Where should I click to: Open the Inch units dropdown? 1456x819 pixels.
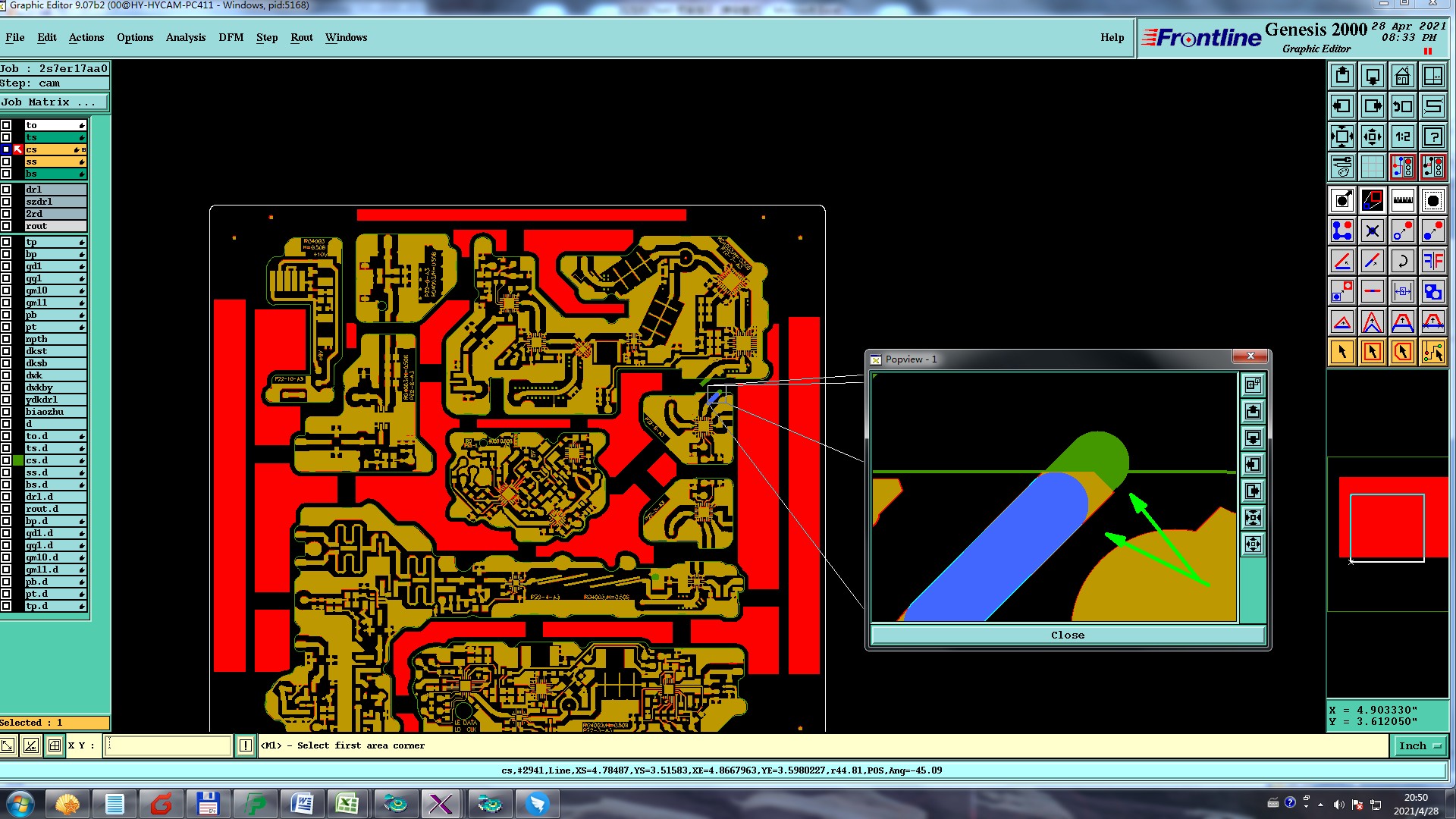coord(1419,746)
